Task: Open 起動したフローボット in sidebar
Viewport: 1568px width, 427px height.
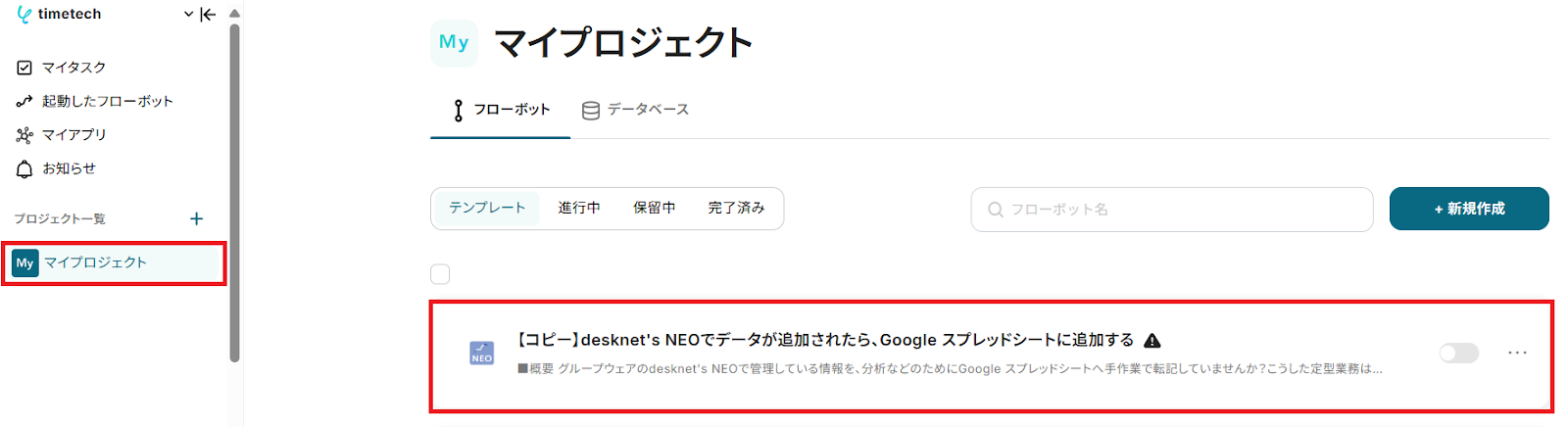Action: pyautogui.click(x=107, y=101)
